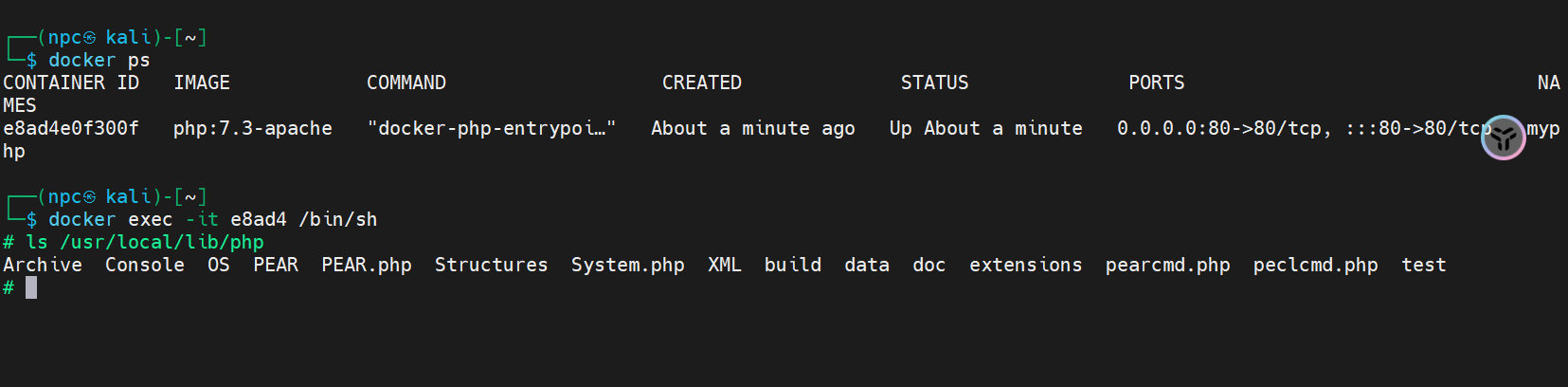Click the PEAR.php entry in listing

point(367,265)
